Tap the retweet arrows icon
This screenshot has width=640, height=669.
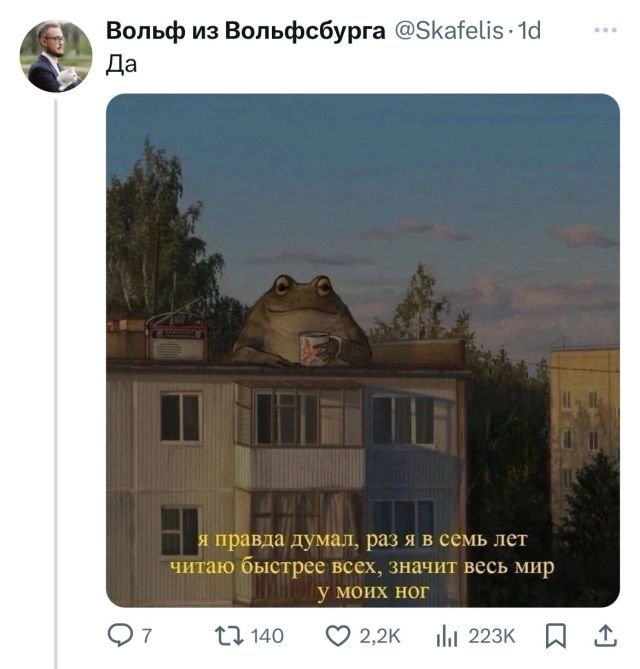click(229, 635)
